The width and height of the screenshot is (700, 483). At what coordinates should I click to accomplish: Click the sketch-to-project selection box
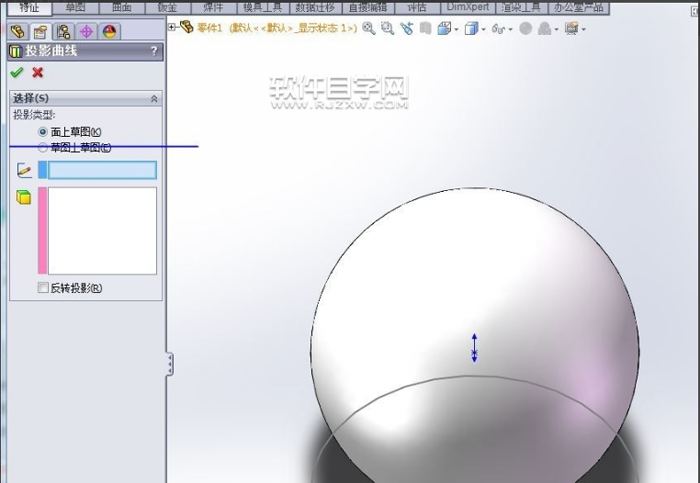(102, 170)
